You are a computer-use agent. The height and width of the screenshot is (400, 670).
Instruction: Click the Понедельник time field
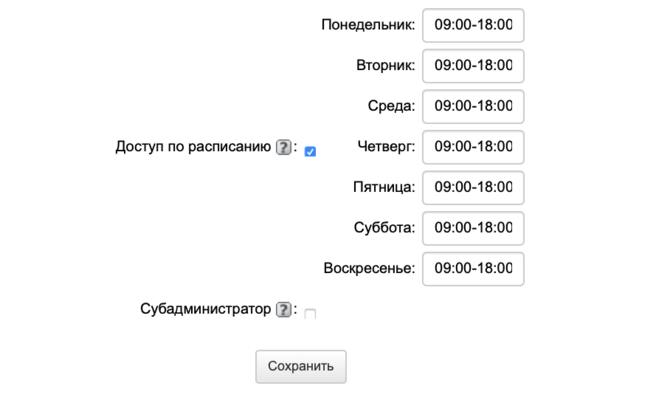pos(473,25)
